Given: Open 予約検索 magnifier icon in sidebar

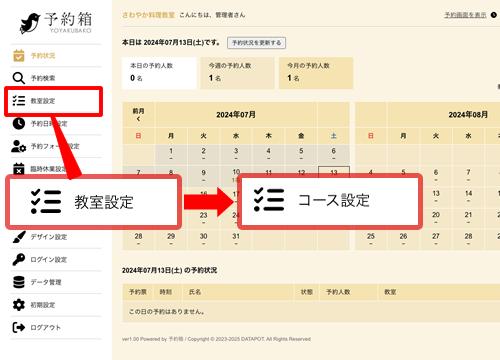Looking at the screenshot, I should (19, 78).
